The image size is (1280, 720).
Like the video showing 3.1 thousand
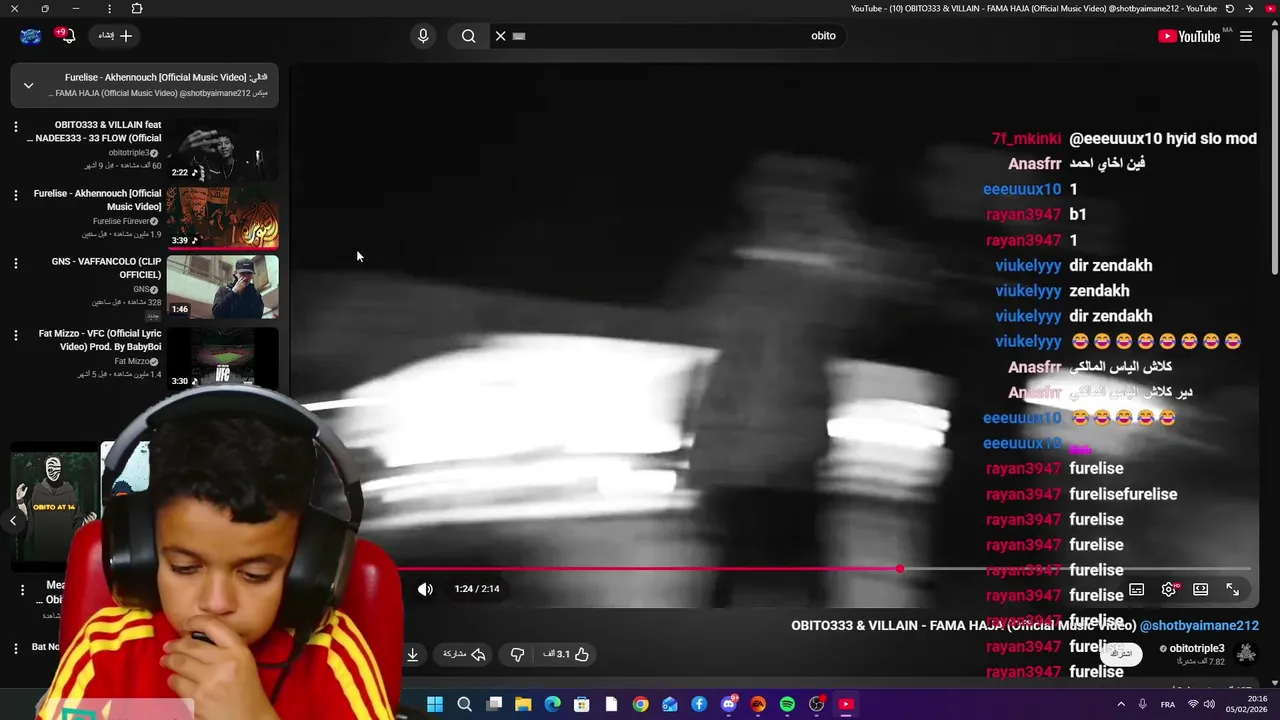pyautogui.click(x=566, y=654)
